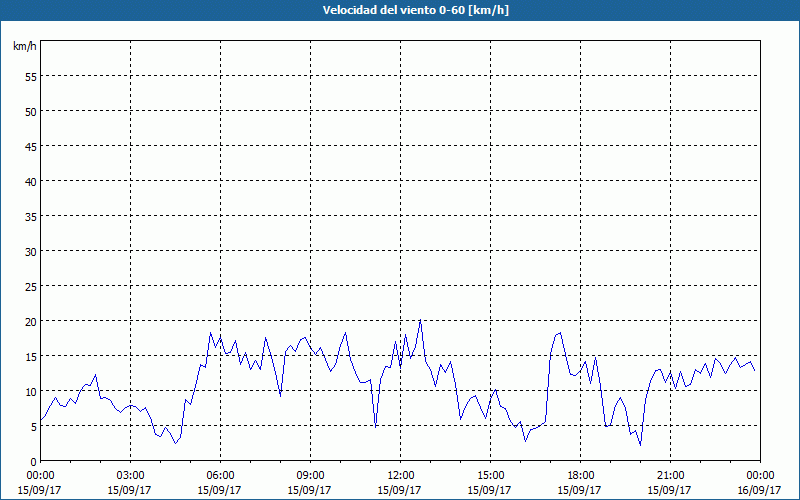Click the y-axis value '55'

click(31, 77)
